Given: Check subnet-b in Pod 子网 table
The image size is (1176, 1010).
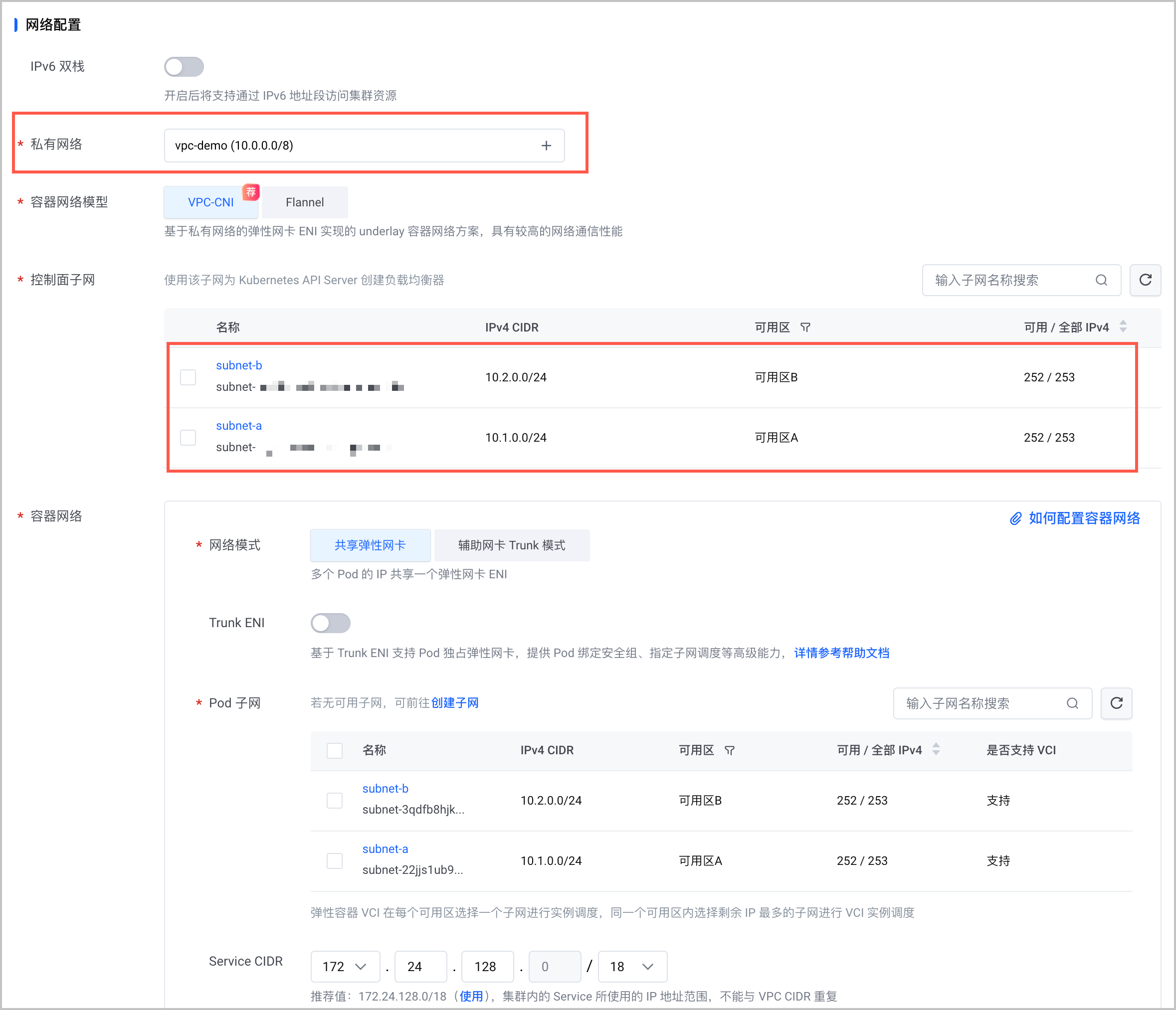Looking at the screenshot, I should click(334, 801).
